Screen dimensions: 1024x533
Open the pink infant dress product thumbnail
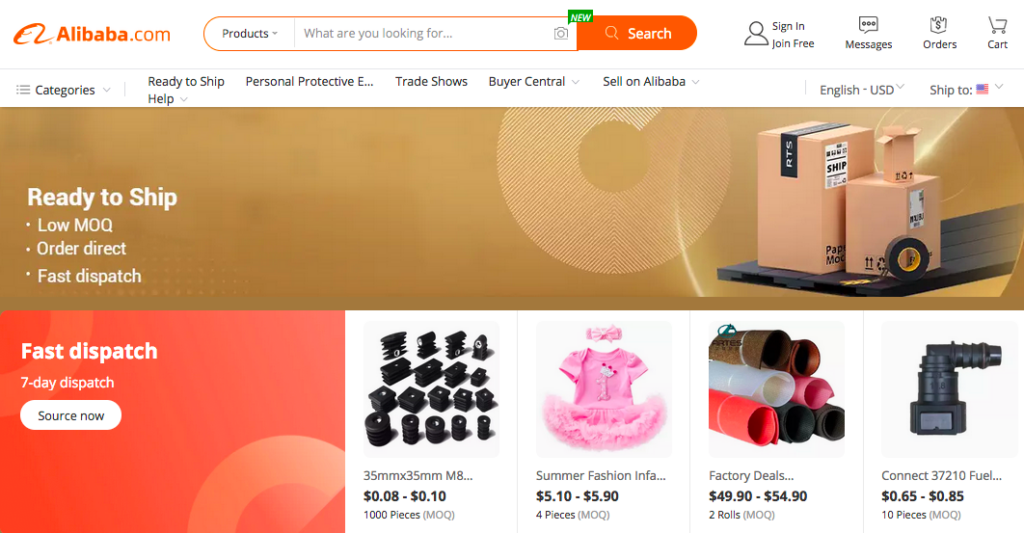(x=603, y=389)
